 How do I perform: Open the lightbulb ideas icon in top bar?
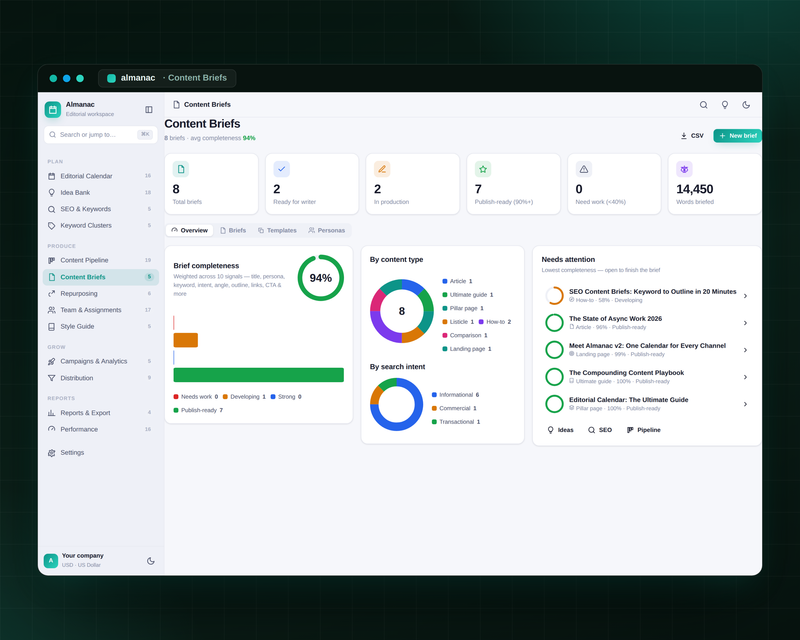click(724, 105)
